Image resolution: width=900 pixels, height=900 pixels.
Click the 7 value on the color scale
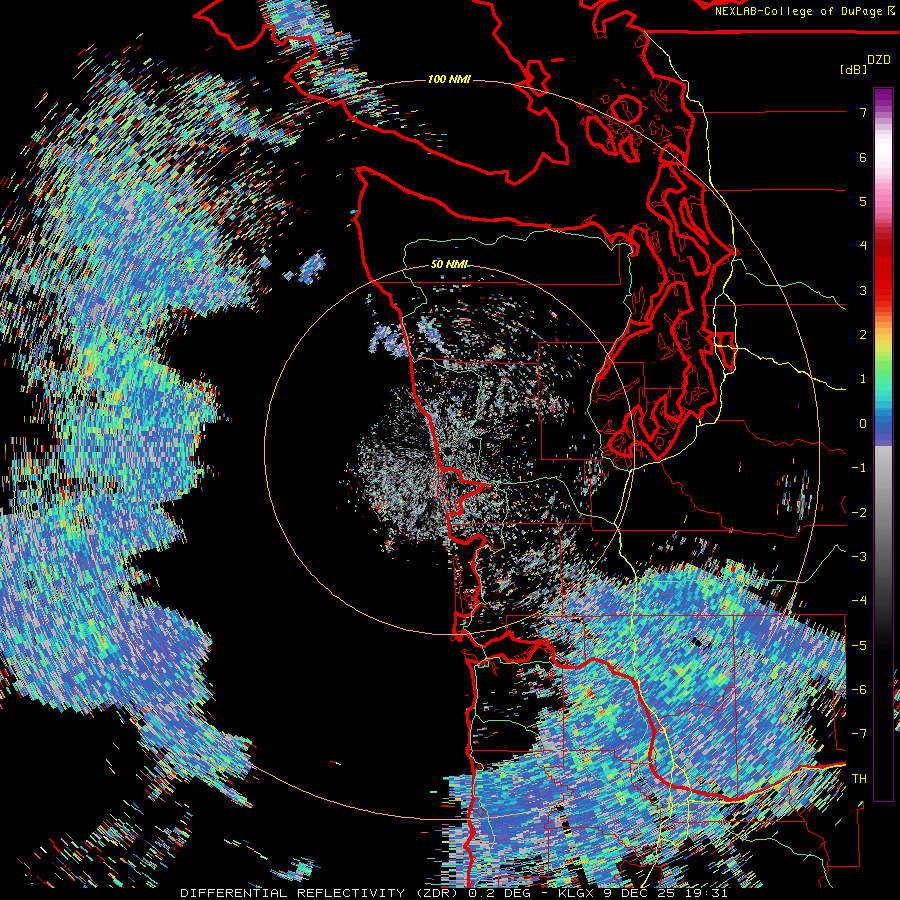pyautogui.click(x=863, y=112)
